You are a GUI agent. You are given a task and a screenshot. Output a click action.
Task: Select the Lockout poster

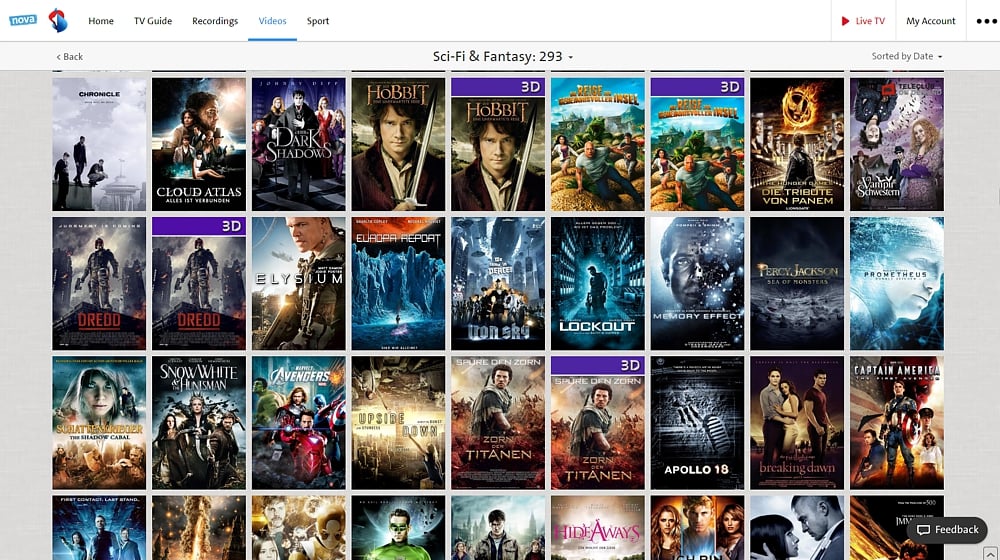click(x=598, y=283)
